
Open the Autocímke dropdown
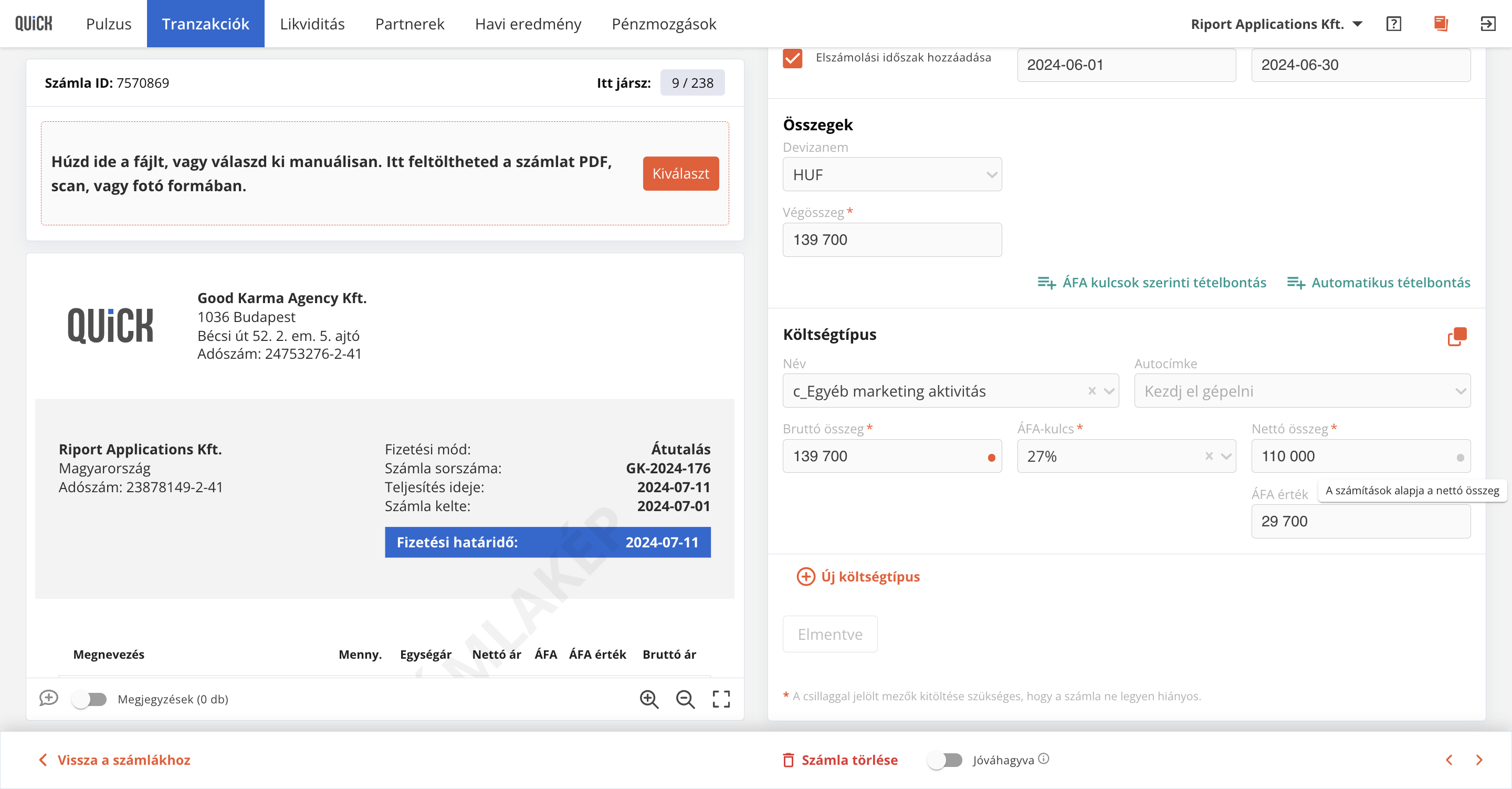click(x=1303, y=391)
